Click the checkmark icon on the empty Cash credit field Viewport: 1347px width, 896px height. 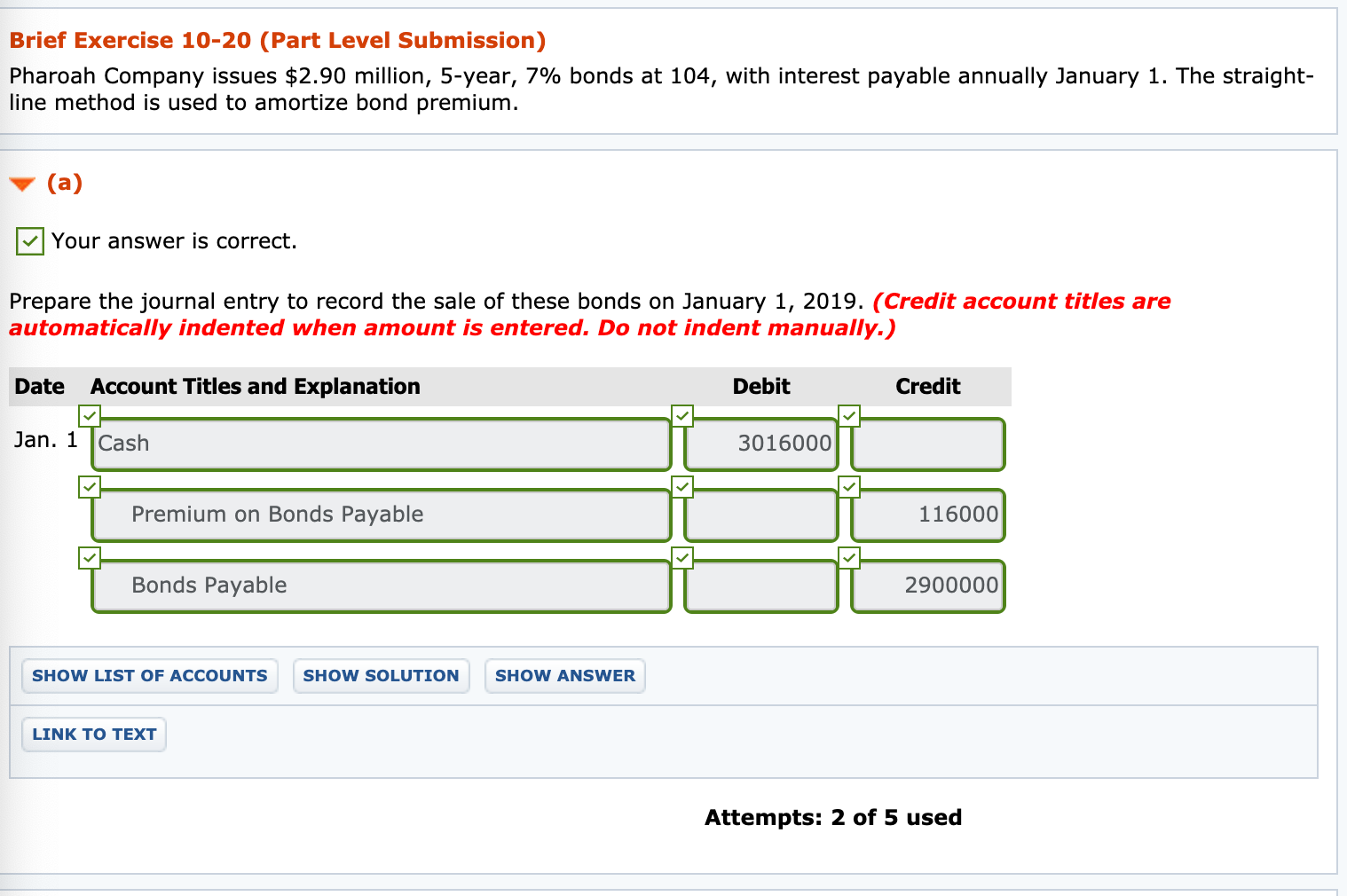(x=848, y=416)
